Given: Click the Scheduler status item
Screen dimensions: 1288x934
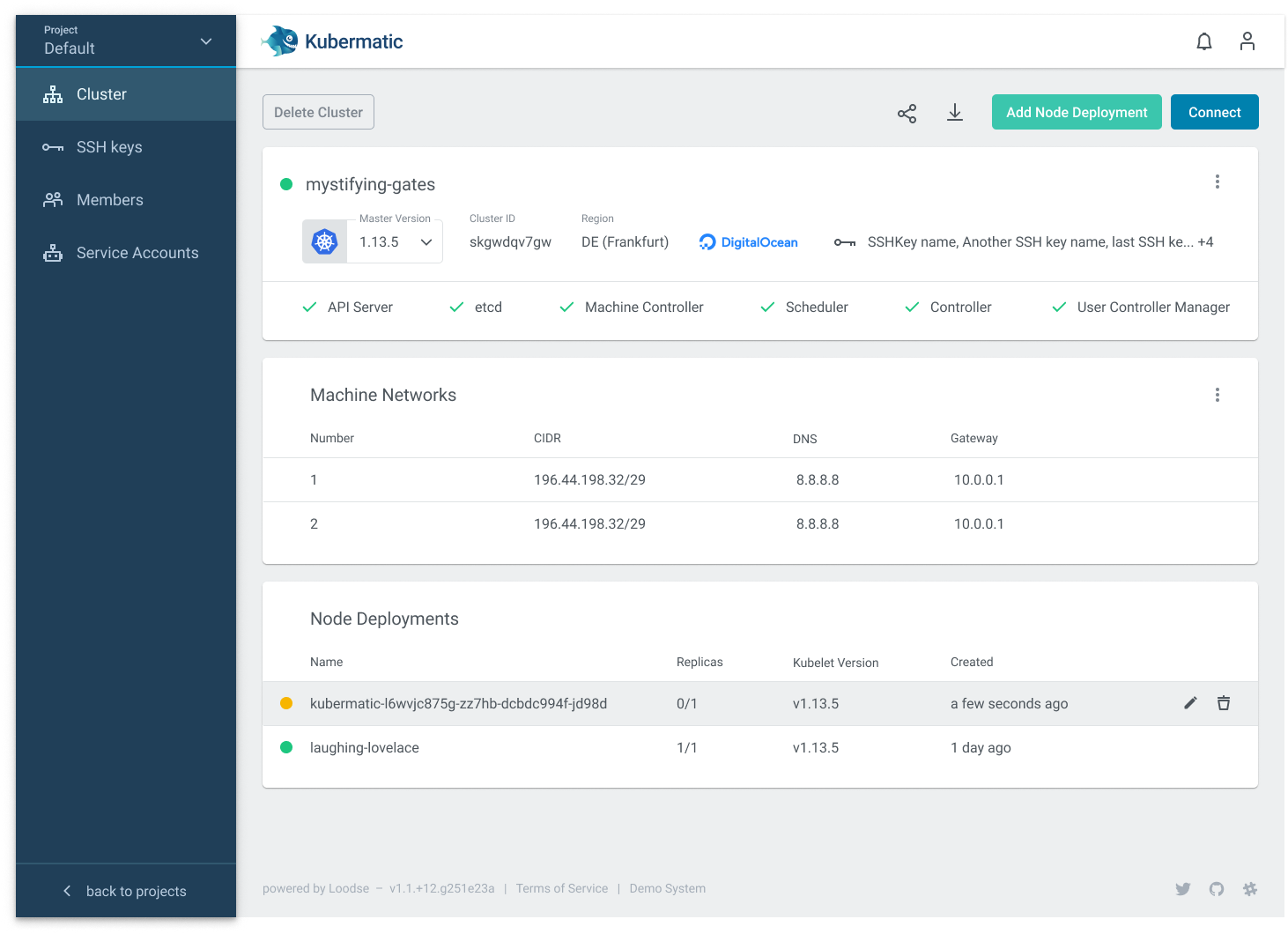Looking at the screenshot, I should [804, 308].
